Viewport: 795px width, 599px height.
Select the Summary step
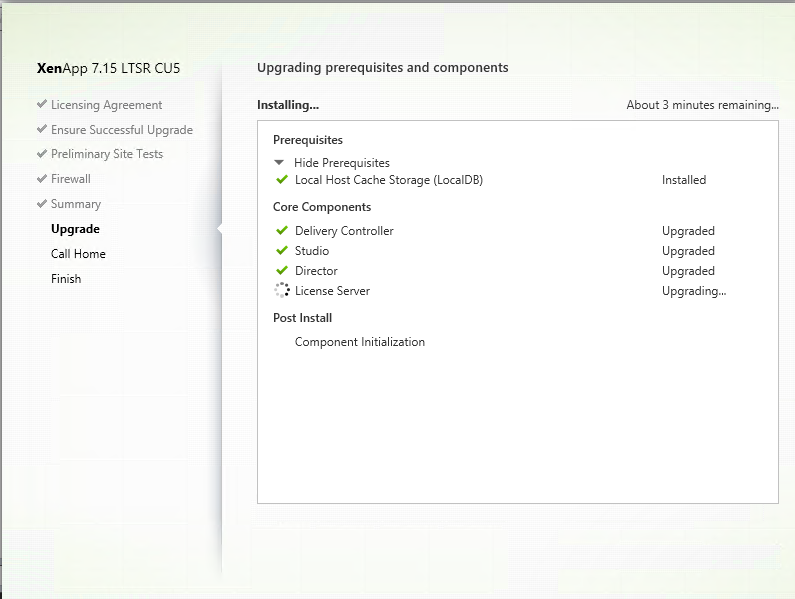point(76,204)
